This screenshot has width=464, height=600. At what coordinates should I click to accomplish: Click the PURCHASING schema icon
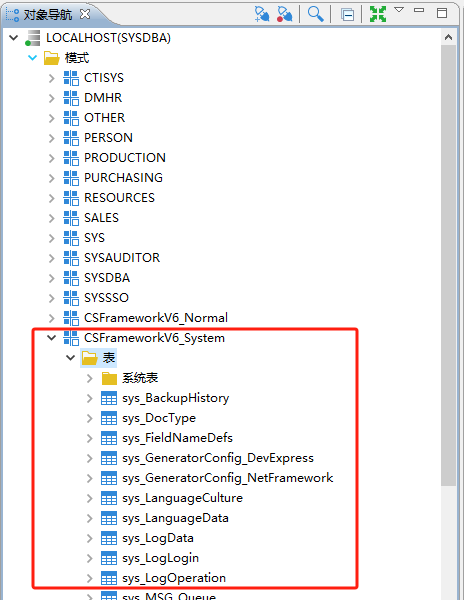71,178
